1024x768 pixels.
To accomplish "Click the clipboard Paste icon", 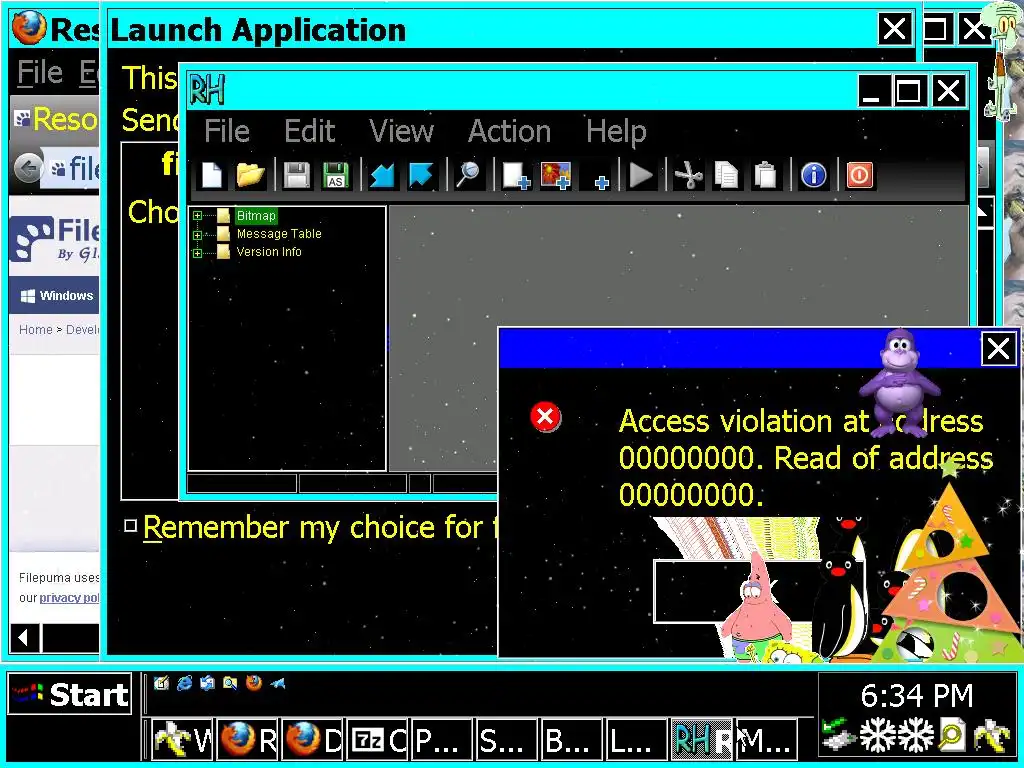I will coord(765,175).
